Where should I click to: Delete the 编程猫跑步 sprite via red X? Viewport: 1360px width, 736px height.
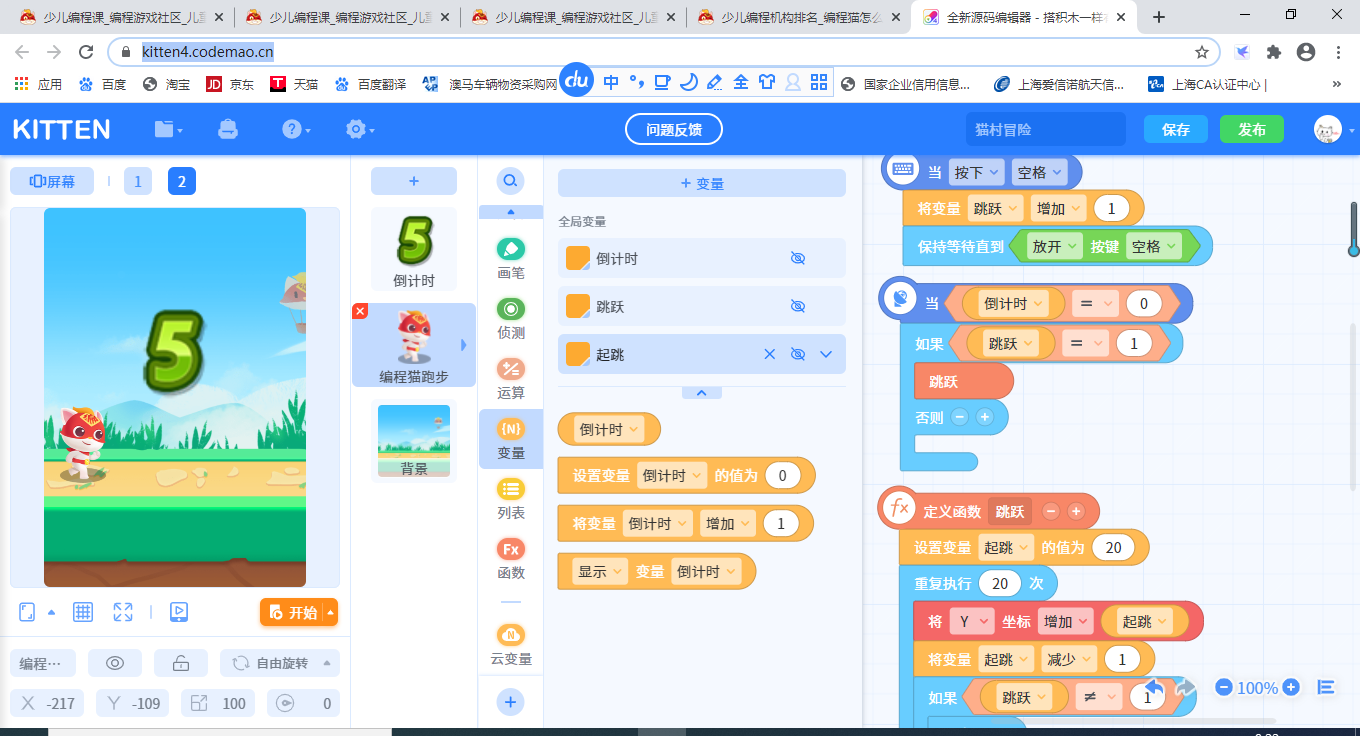360,311
